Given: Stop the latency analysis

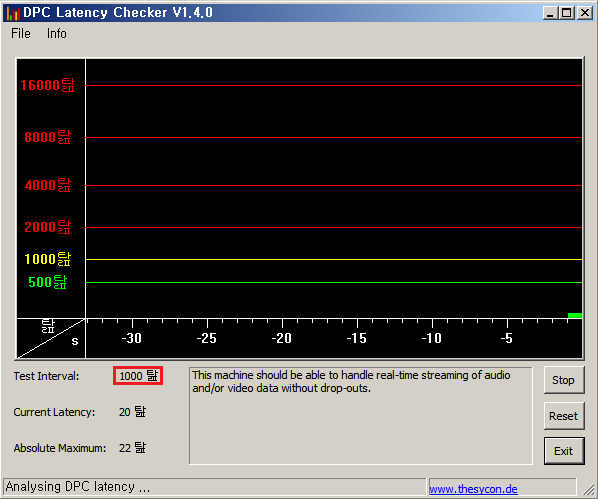Looking at the screenshot, I should click(564, 380).
